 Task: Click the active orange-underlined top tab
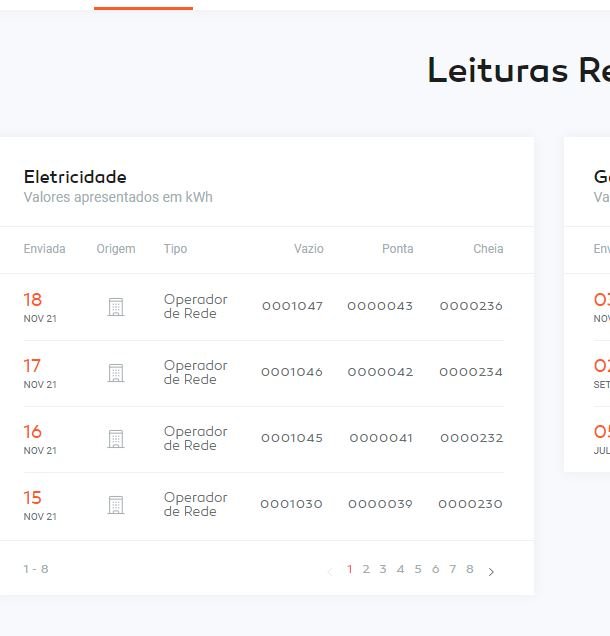tap(143, 4)
